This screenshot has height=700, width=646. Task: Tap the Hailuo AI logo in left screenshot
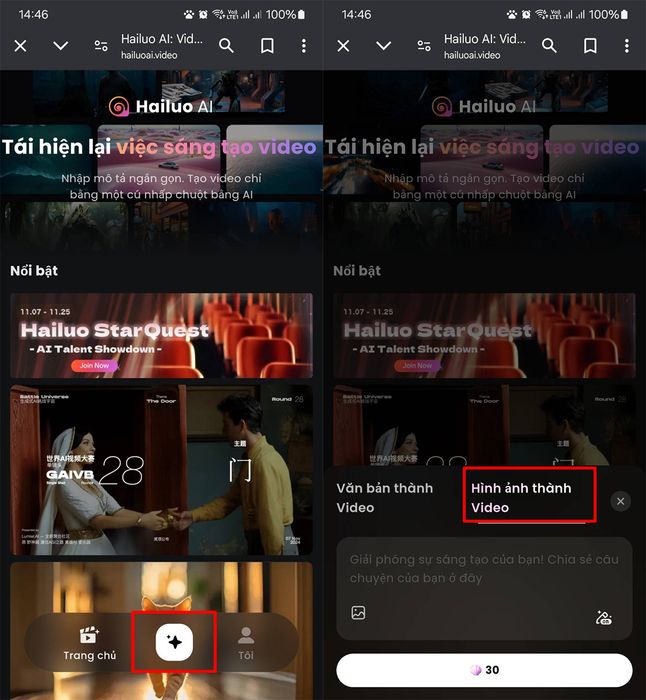pos(161,106)
